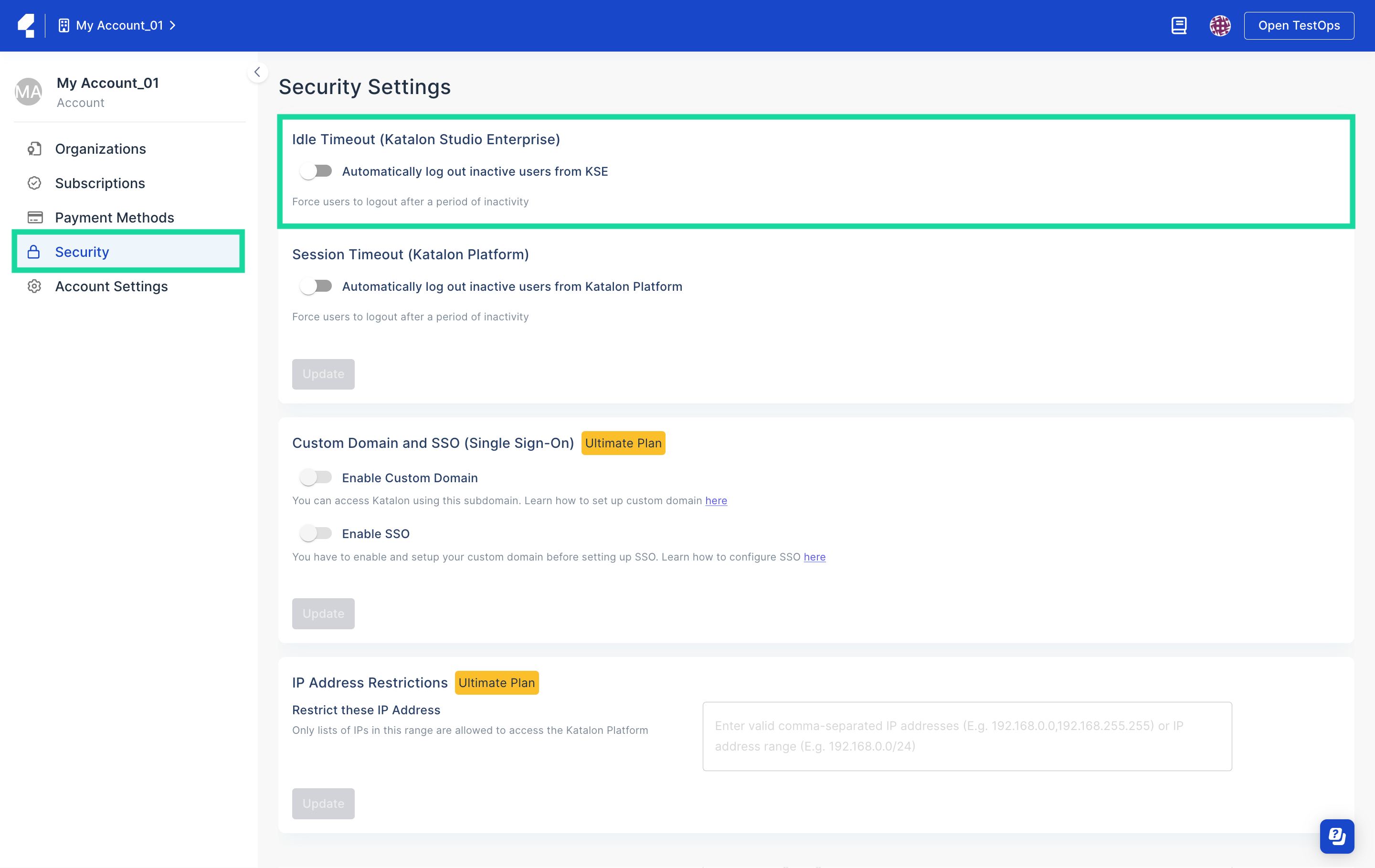Collapse the left sidebar panel
Viewport: 1375px width, 868px height.
tap(256, 71)
